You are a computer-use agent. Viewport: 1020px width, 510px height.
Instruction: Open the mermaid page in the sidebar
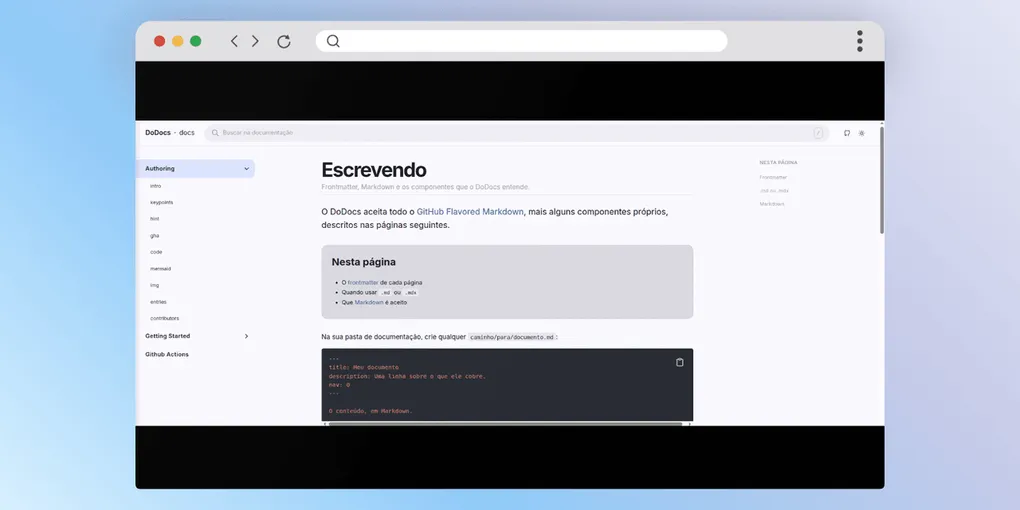pos(161,269)
